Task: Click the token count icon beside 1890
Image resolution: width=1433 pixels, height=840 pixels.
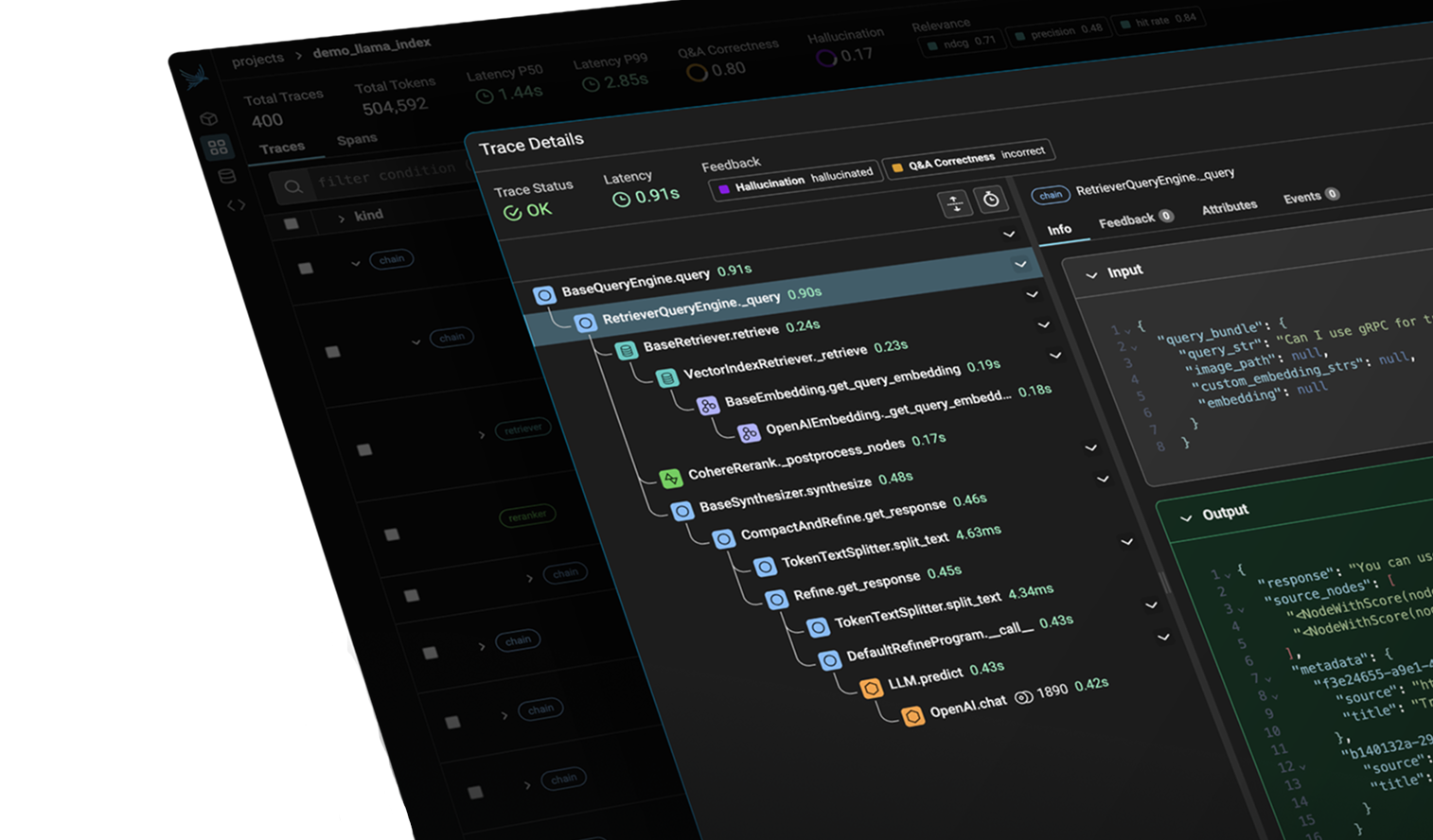Action: (x=1023, y=698)
